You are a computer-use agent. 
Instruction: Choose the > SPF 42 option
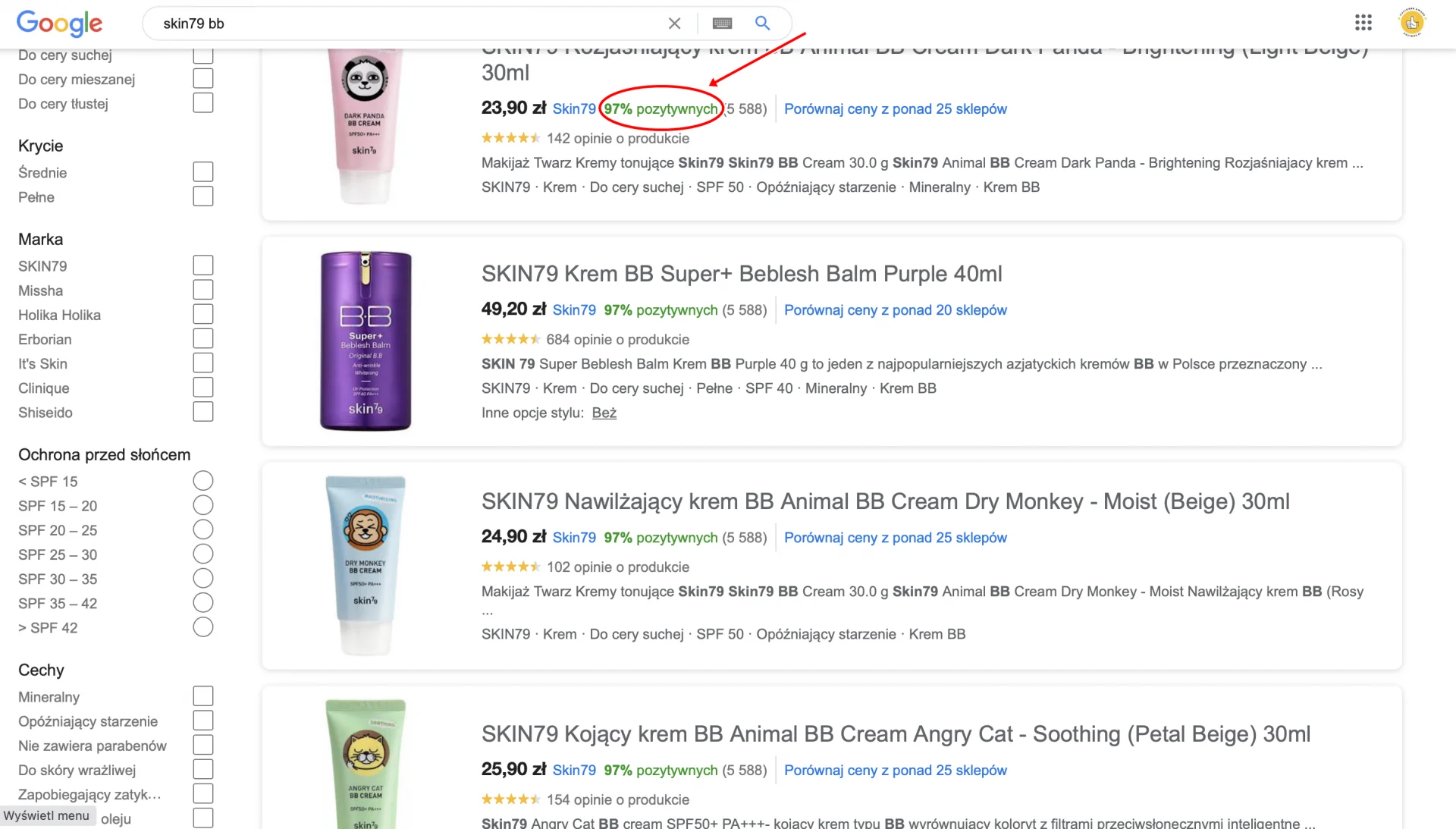coord(202,628)
